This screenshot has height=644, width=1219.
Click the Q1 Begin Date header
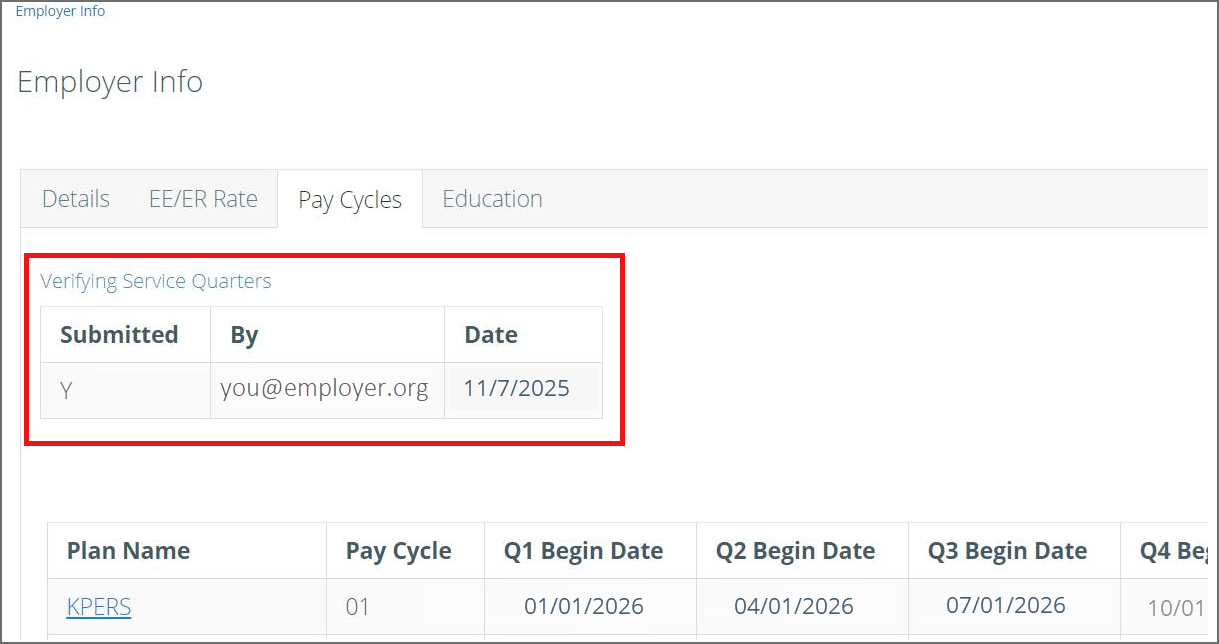[584, 551]
